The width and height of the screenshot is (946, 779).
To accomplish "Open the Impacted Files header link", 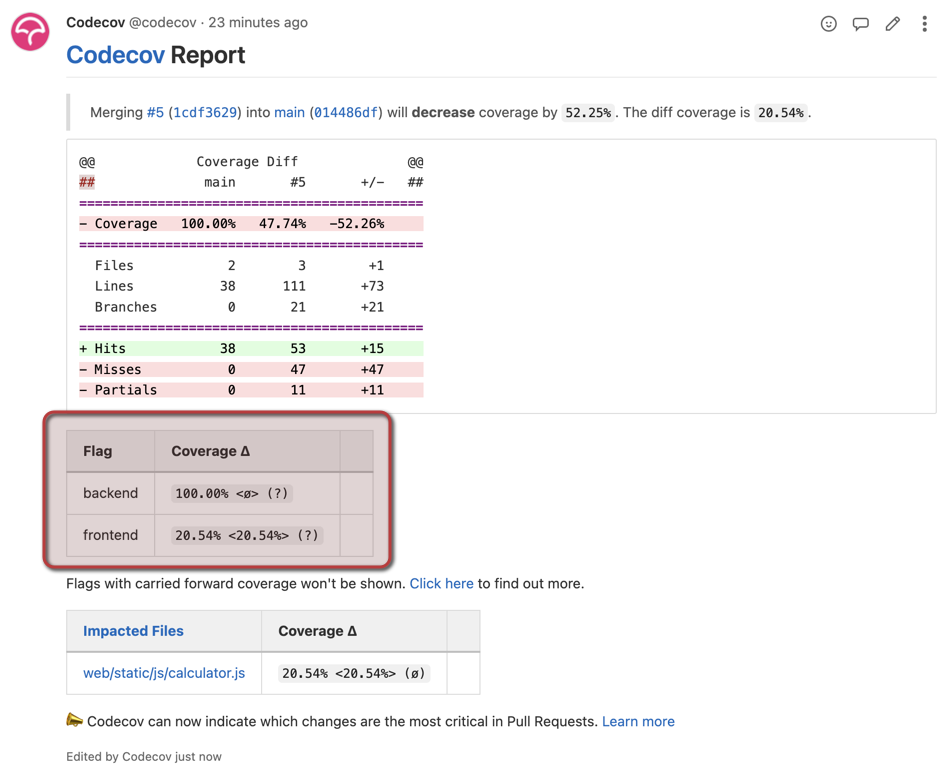I will (x=133, y=631).
